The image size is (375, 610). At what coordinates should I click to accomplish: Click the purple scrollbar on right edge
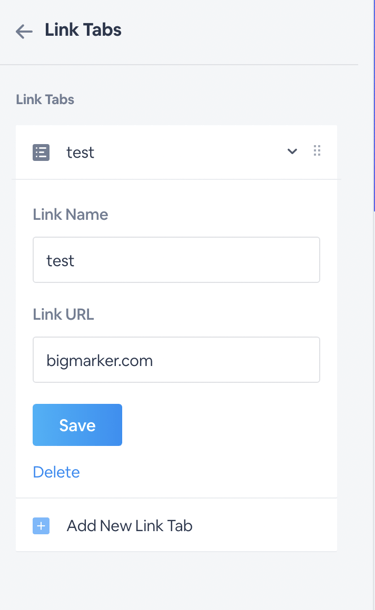374,105
